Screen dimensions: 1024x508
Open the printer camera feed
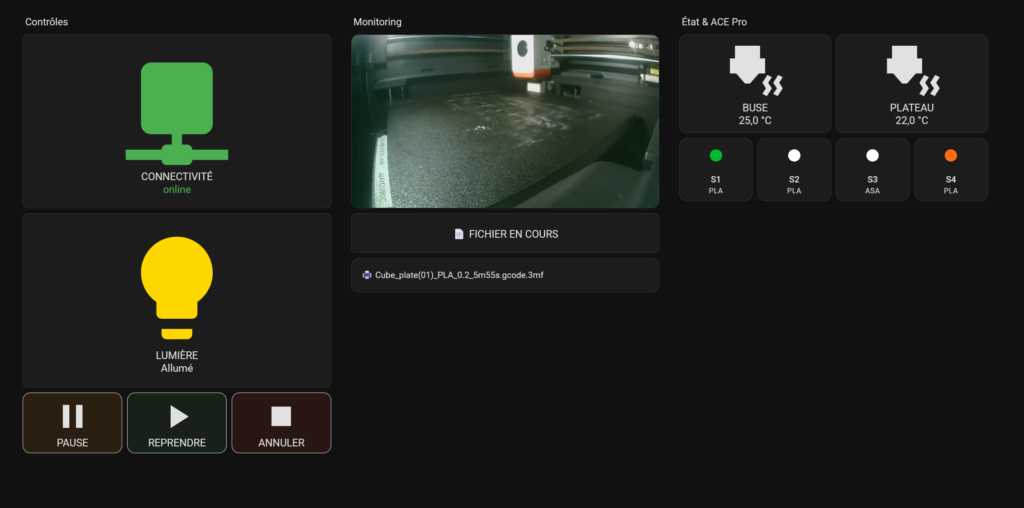pyautogui.click(x=505, y=121)
